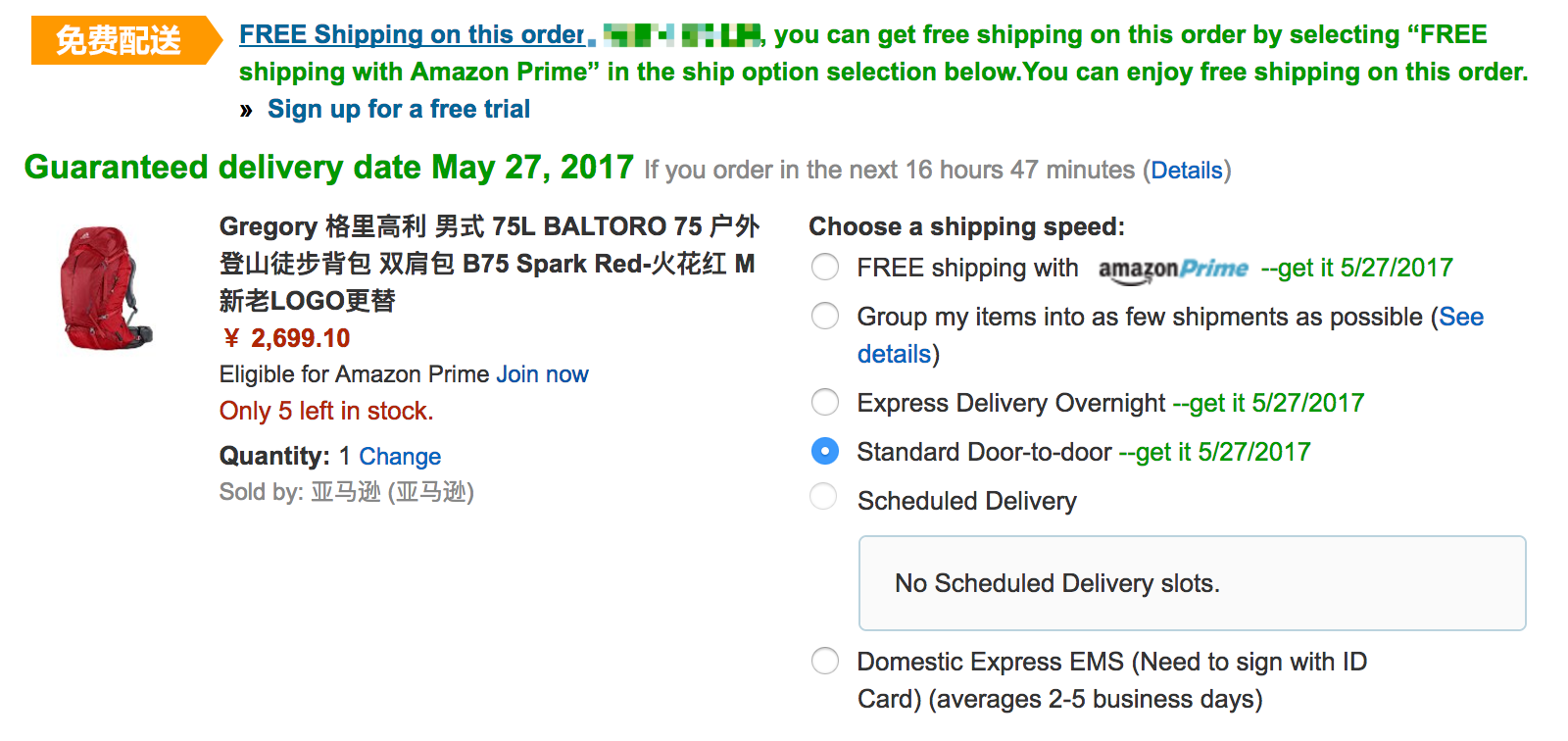Open See details link for grouped shipments
The height and width of the screenshot is (741, 1568).
tap(1460, 317)
